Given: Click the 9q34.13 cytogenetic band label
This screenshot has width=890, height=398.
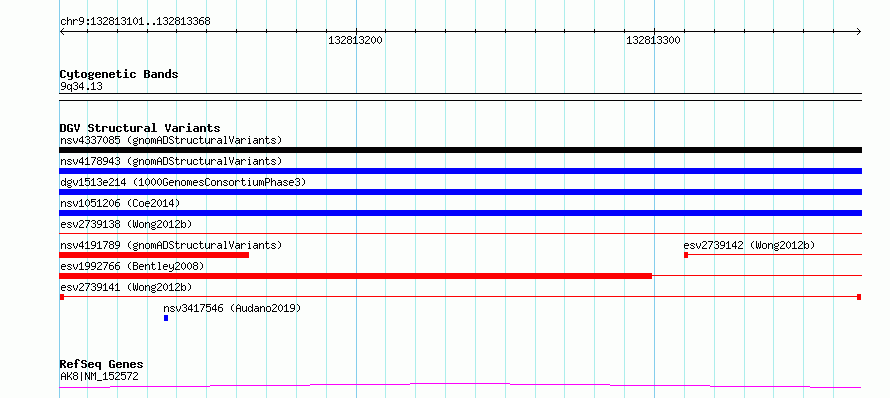Looking at the screenshot, I should pyautogui.click(x=81, y=87).
